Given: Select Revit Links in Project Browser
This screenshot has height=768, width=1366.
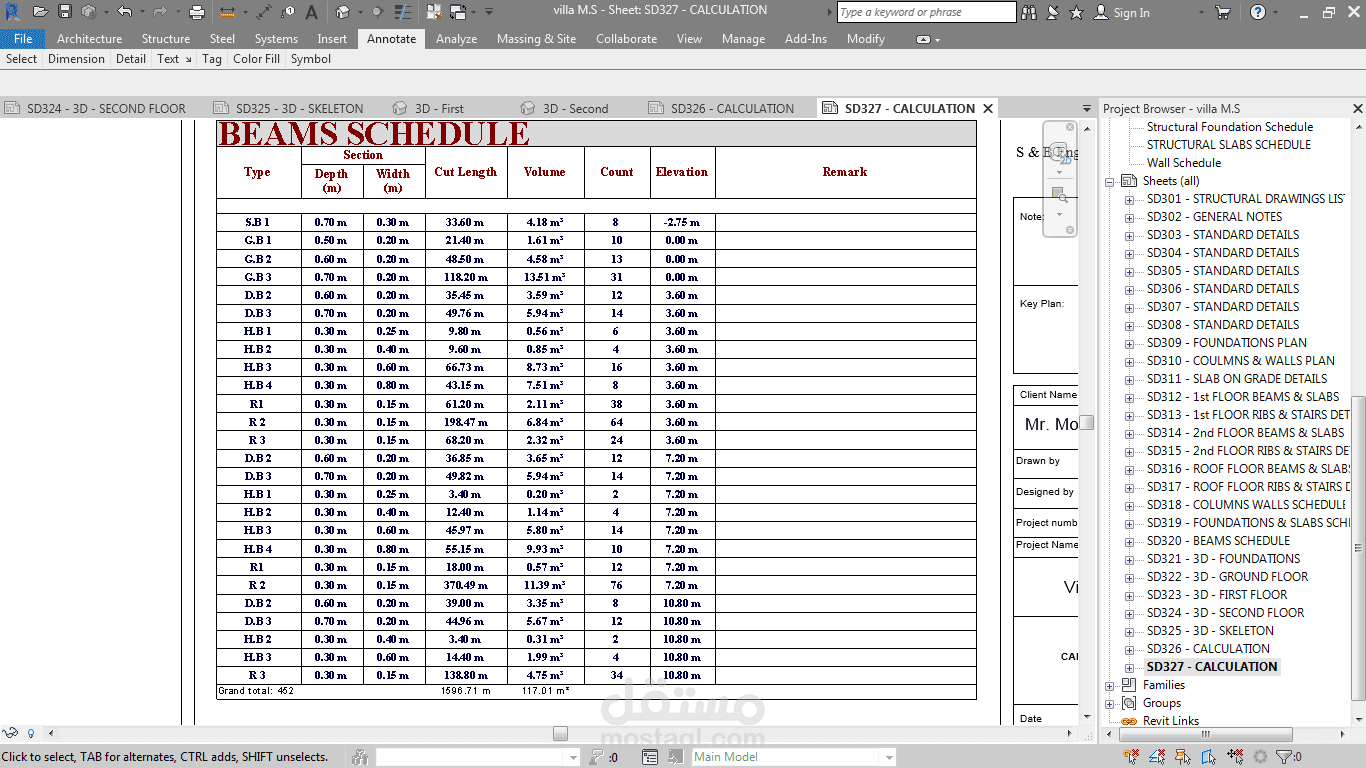Looking at the screenshot, I should click(1171, 721).
